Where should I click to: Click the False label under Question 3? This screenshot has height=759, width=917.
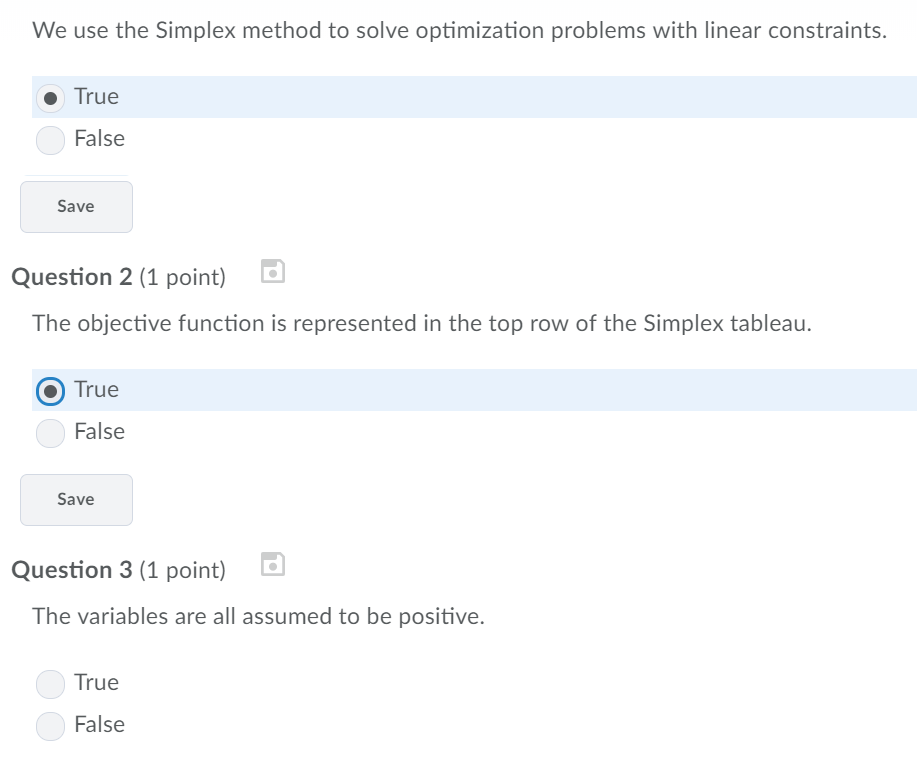(x=99, y=725)
